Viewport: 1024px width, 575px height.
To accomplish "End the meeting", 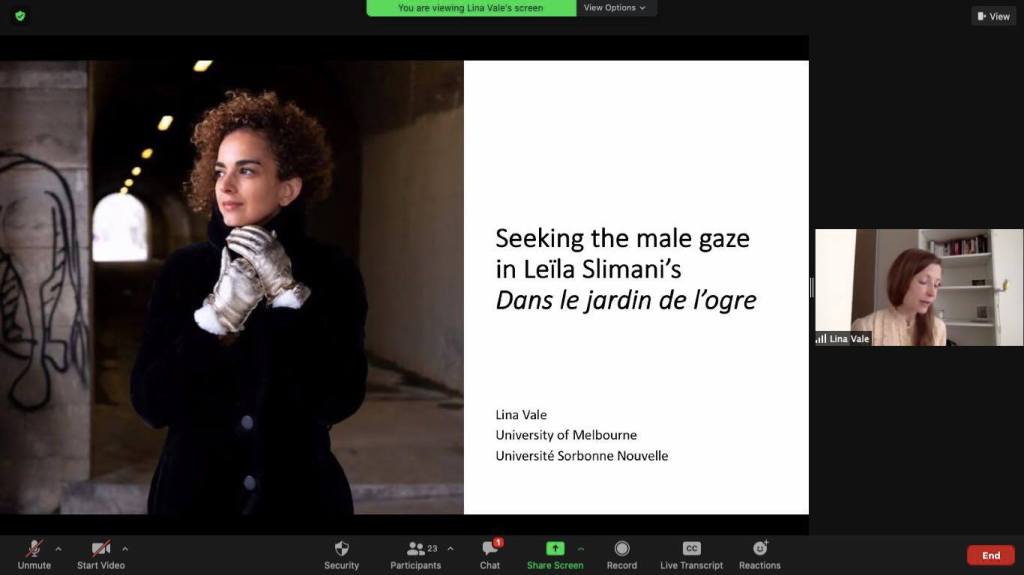I will (x=990, y=555).
